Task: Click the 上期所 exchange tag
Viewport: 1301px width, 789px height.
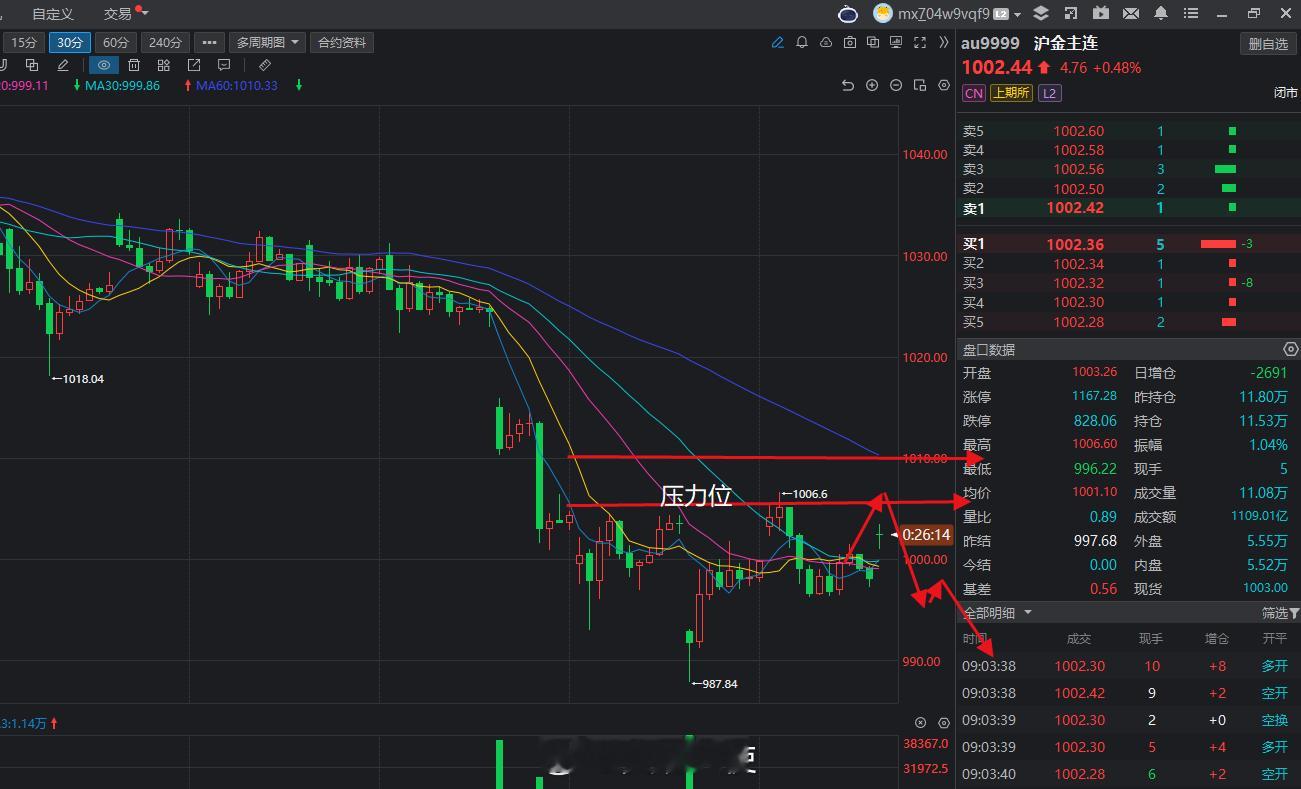Action: pyautogui.click(x=1010, y=93)
